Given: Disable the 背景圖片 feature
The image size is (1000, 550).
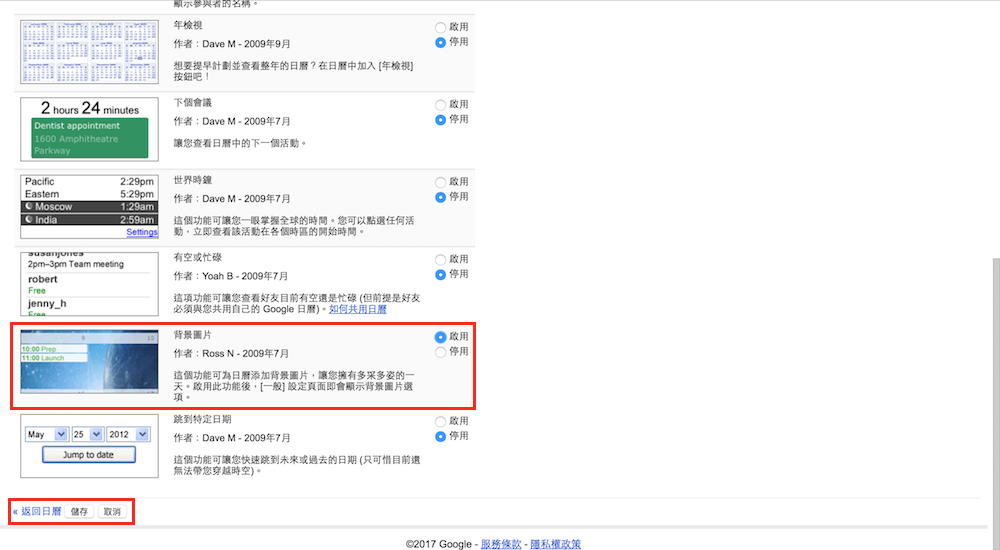Looking at the screenshot, I should pos(440,352).
